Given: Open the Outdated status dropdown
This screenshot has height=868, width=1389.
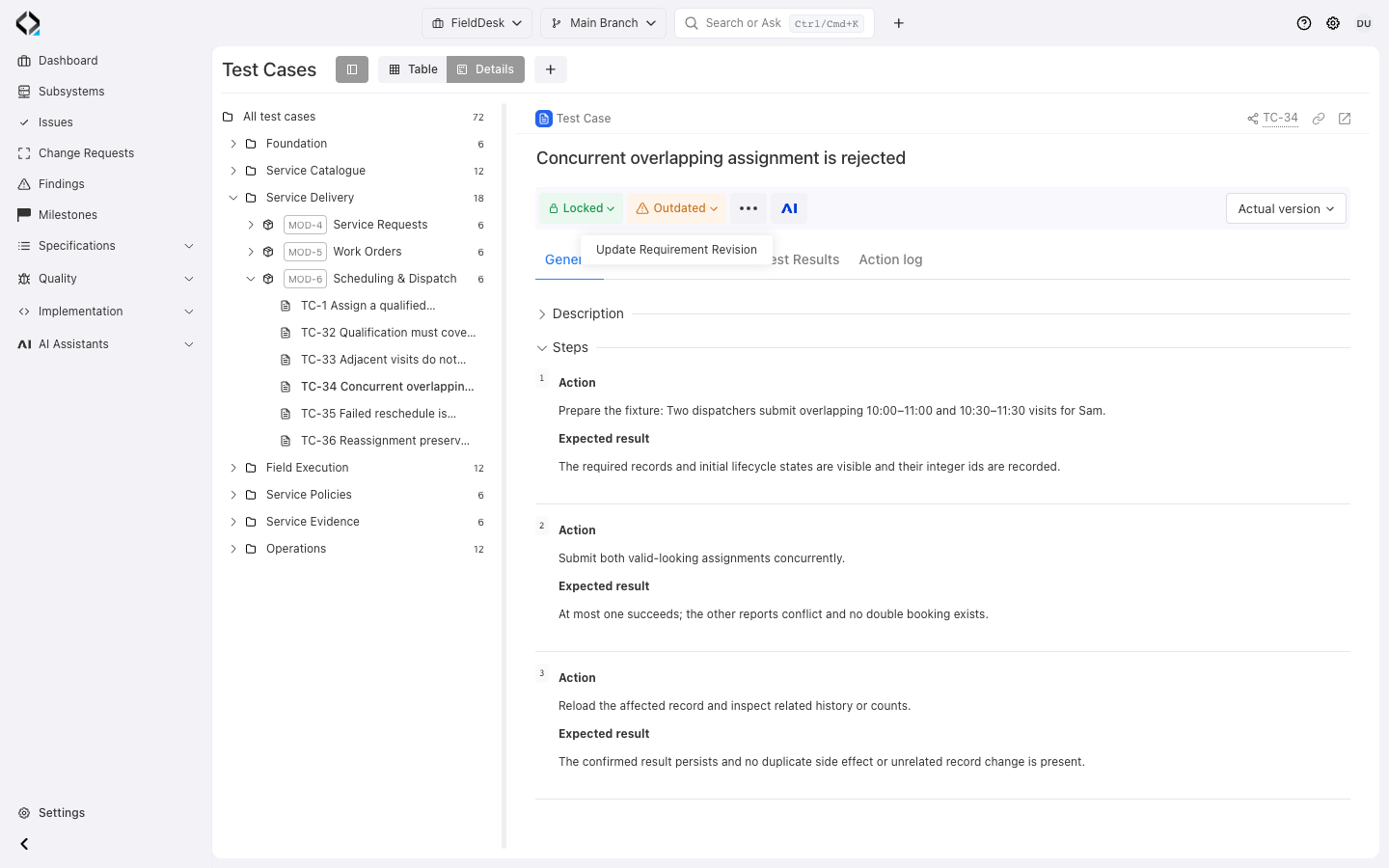Looking at the screenshot, I should click(677, 208).
